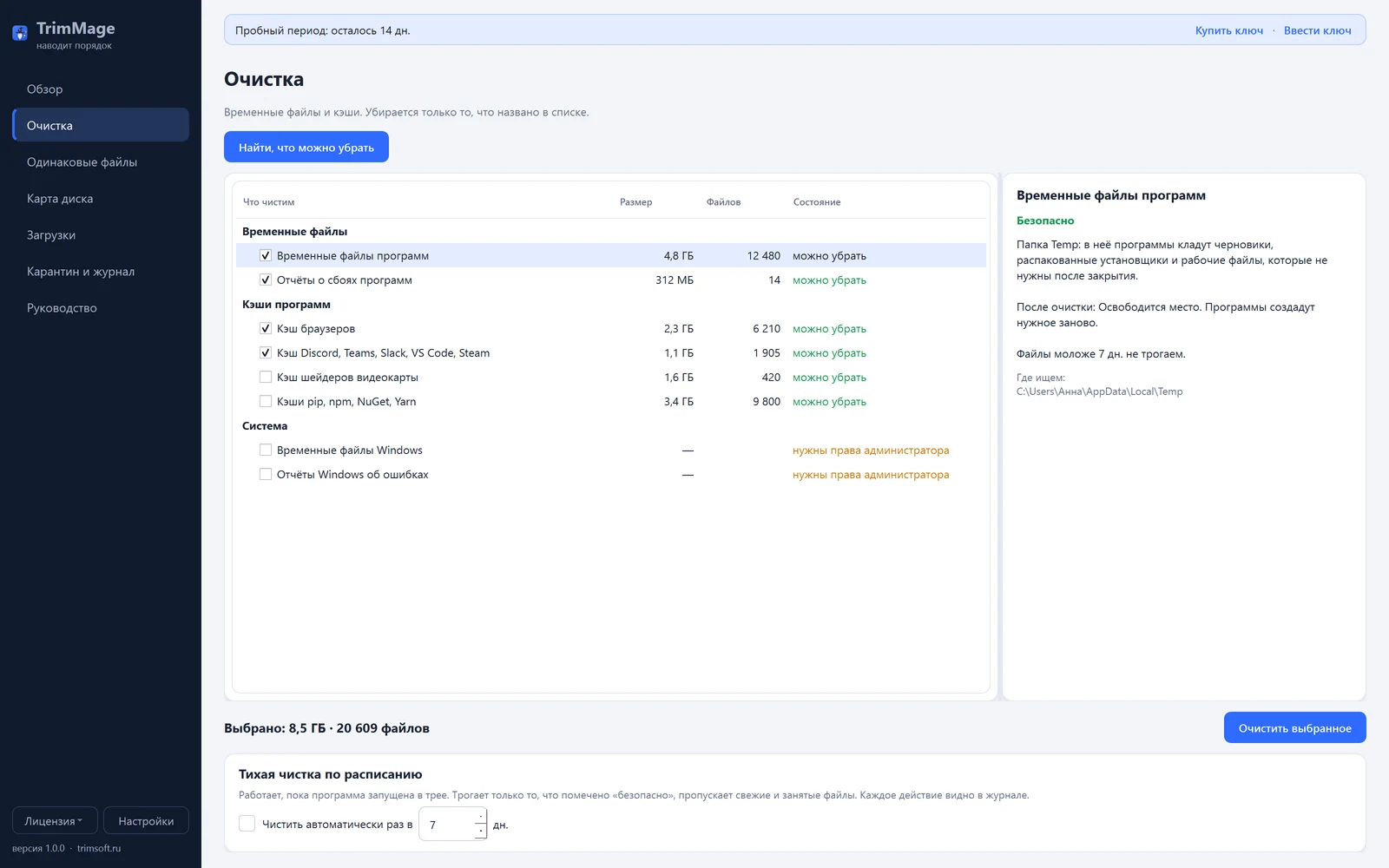This screenshot has width=1389, height=868.
Task: Enable 'Кэш шейдеров видеокарты' checkbox
Action: [x=266, y=378]
